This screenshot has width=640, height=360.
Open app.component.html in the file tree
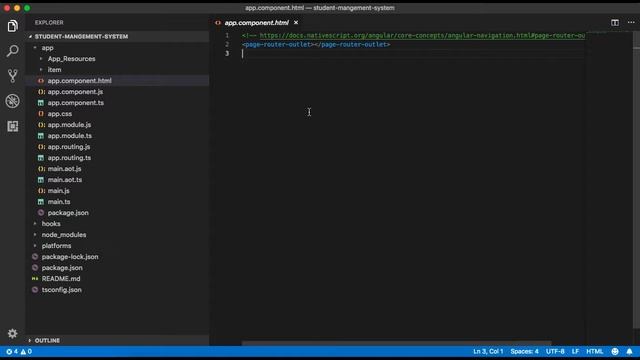click(79, 81)
